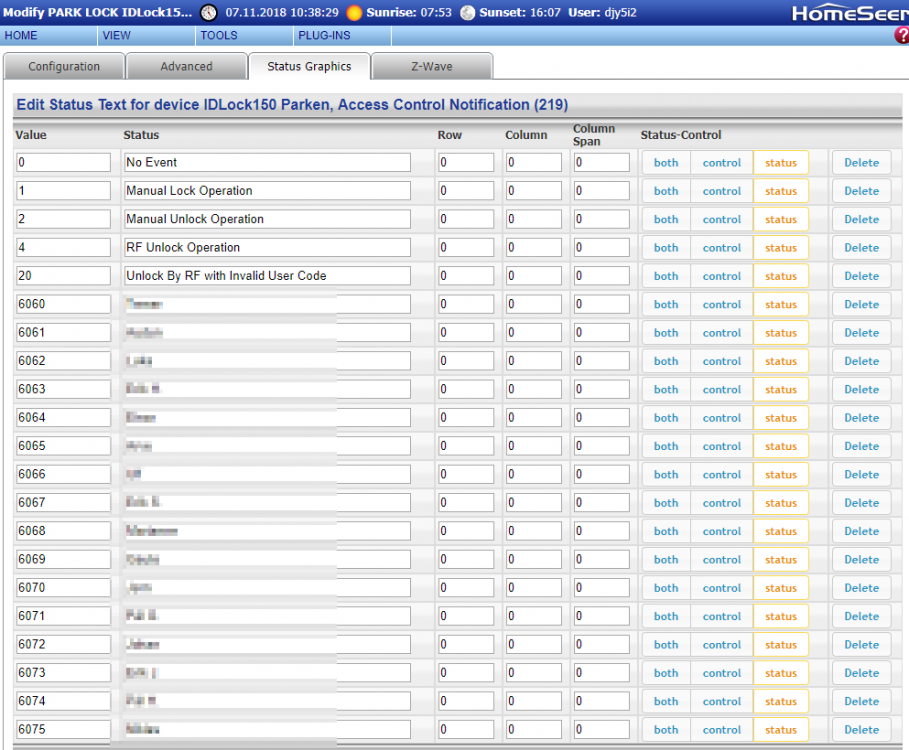909x750 pixels.
Task: Click the HomeSeer logo
Action: pyautogui.click(x=849, y=13)
